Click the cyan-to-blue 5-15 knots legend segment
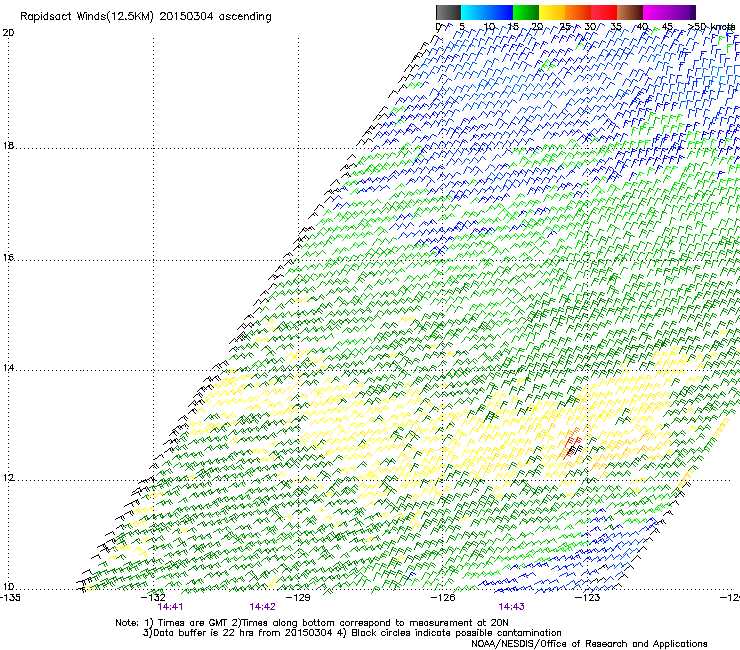 pos(487,12)
